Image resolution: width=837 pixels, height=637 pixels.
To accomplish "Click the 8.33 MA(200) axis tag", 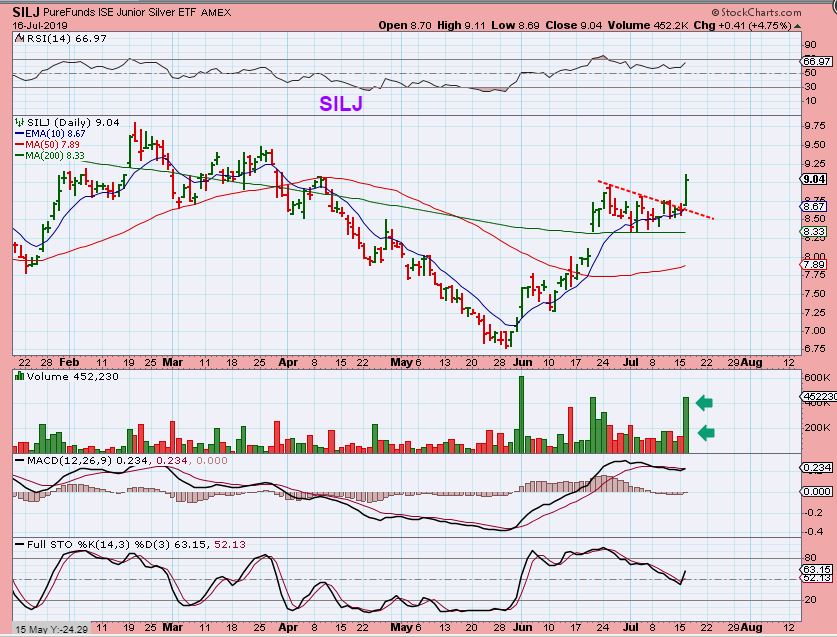I will pos(815,232).
